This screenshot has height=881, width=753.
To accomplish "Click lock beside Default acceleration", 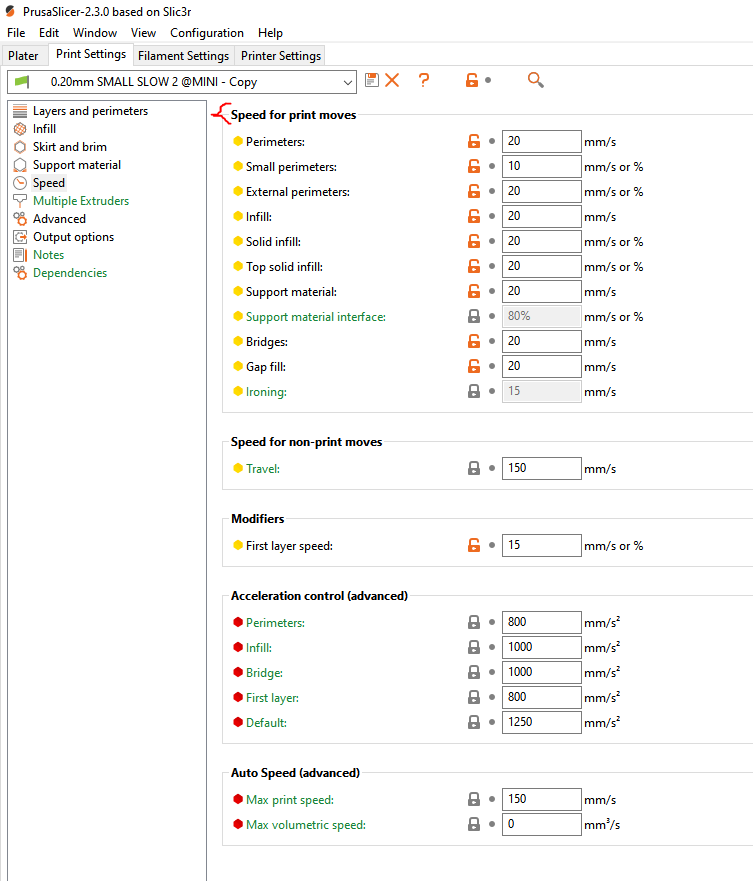I will click(474, 723).
